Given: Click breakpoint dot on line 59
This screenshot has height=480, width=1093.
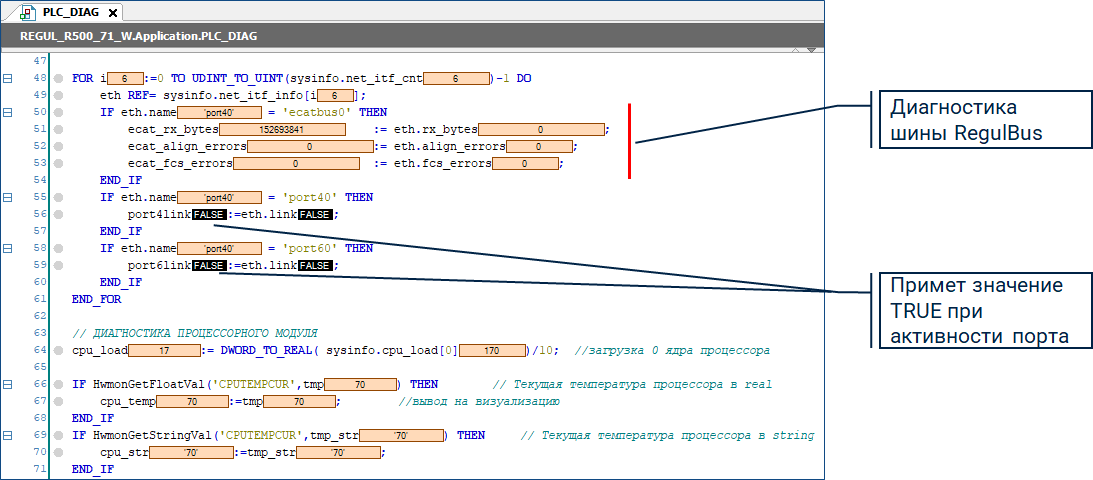Looking at the screenshot, I should tap(59, 266).
